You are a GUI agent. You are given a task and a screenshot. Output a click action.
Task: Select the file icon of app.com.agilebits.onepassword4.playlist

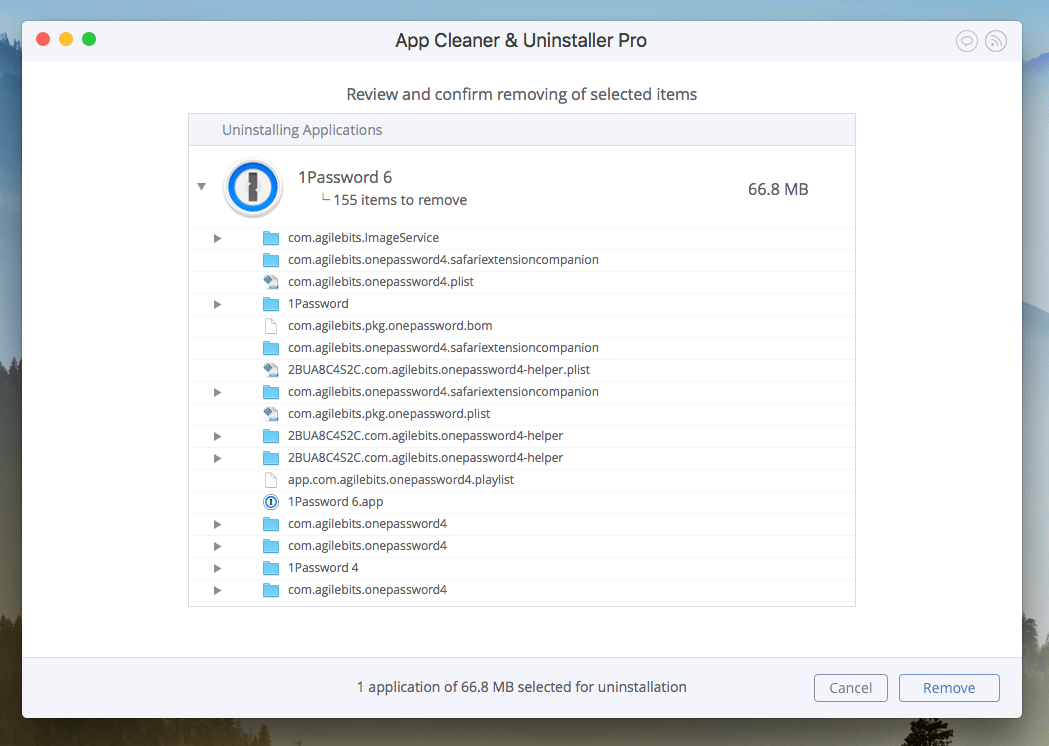271,480
